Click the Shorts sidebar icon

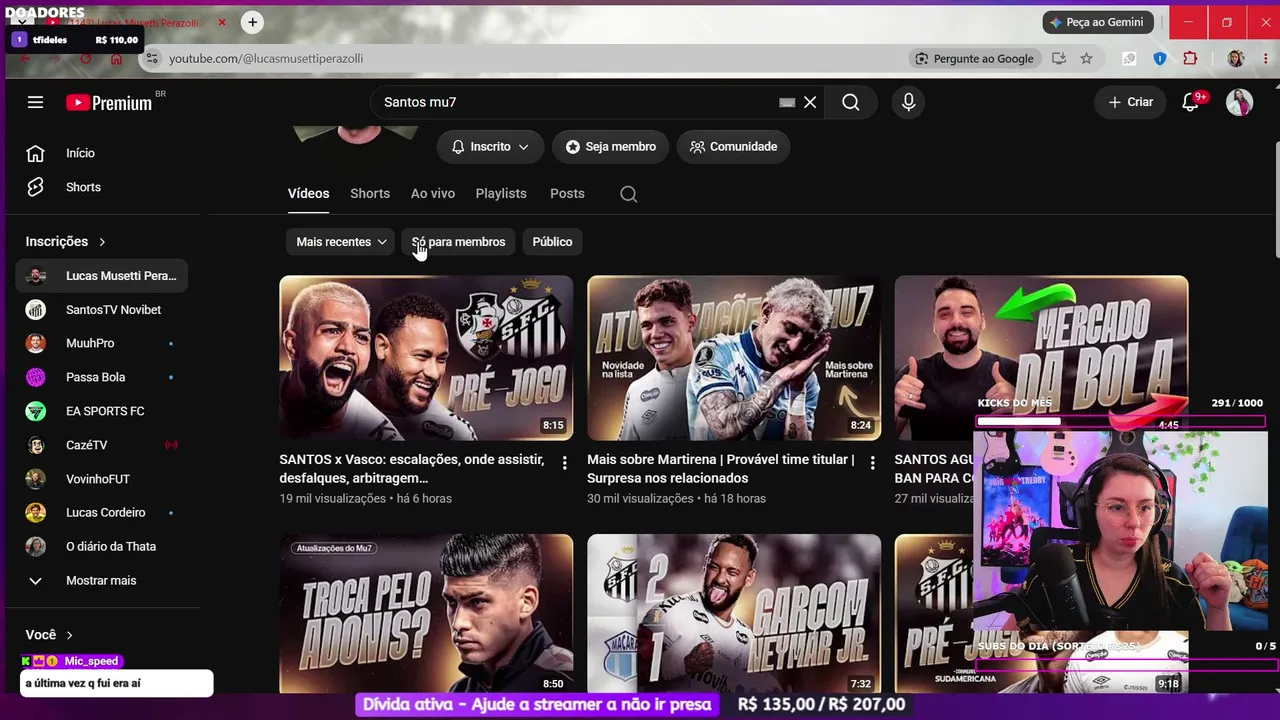point(36,187)
